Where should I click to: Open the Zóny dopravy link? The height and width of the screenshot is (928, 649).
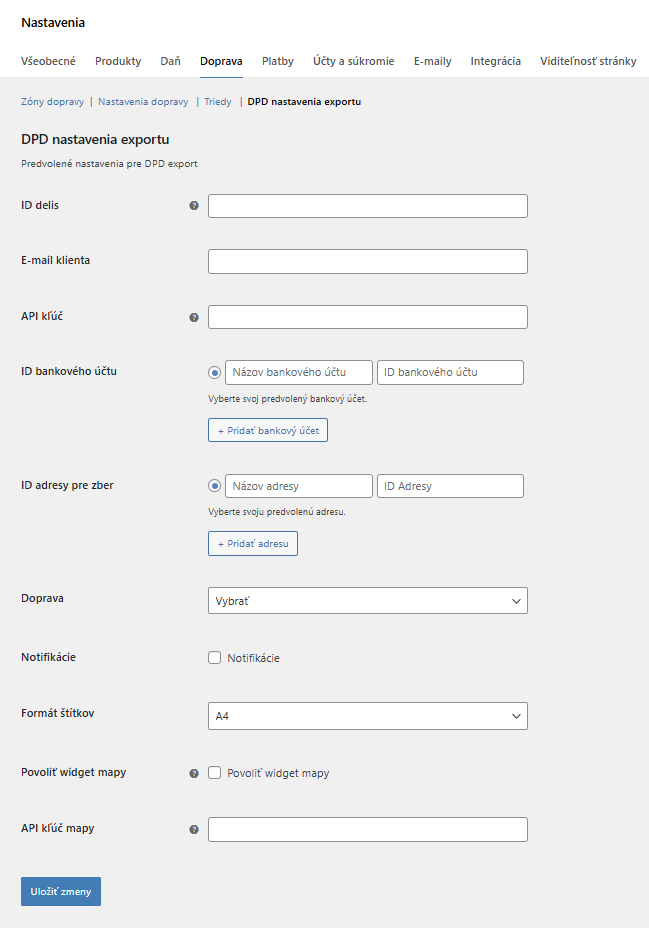click(51, 102)
